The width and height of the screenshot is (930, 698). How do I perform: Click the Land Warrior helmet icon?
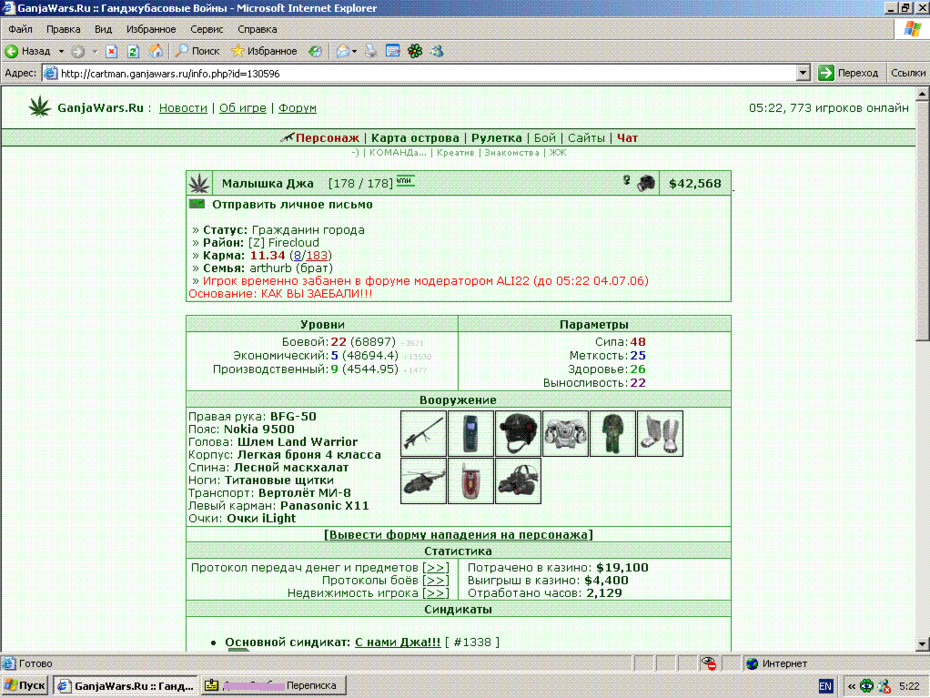[x=518, y=434]
